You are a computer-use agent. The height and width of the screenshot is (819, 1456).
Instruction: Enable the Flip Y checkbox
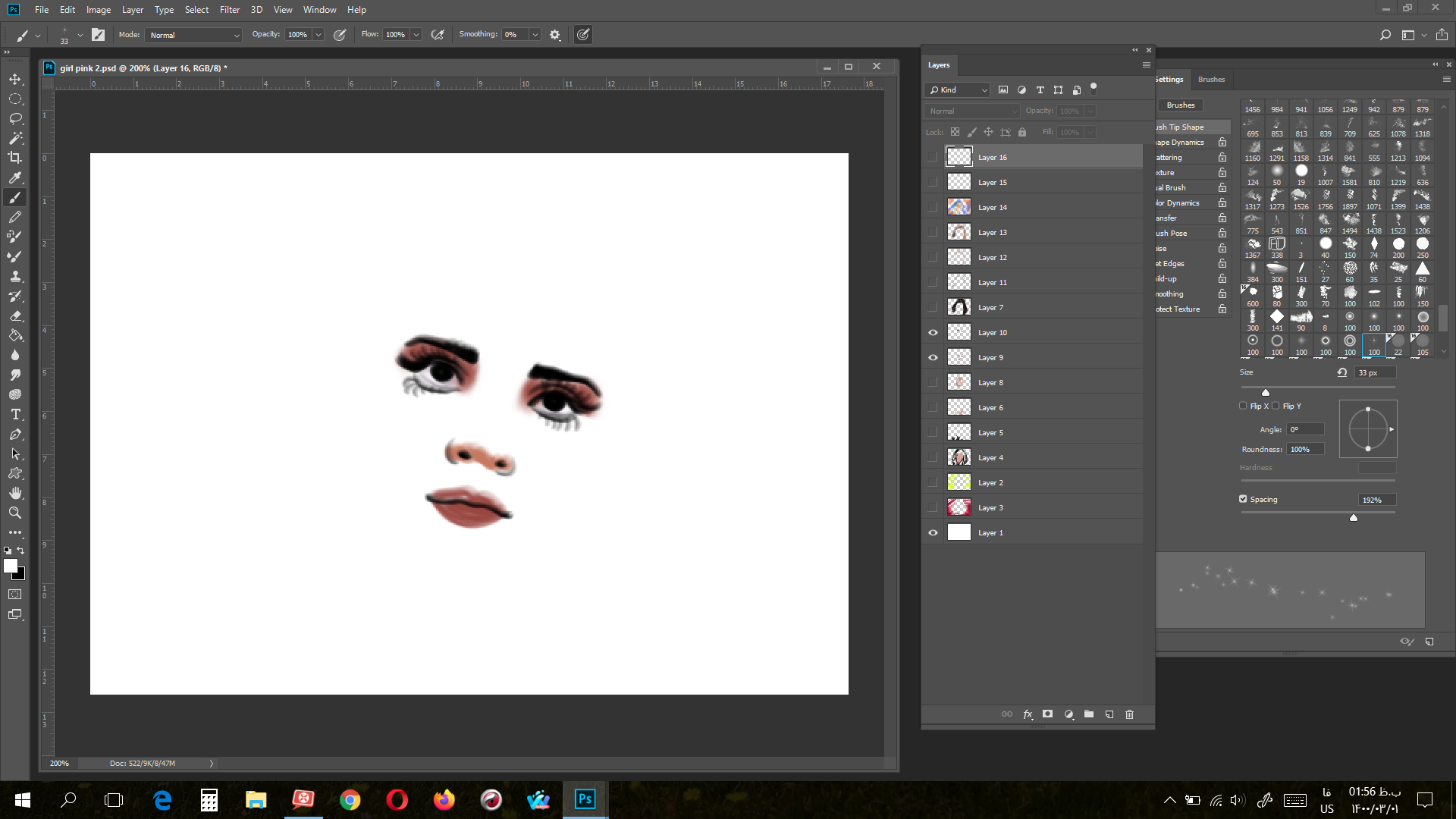[x=1276, y=406]
